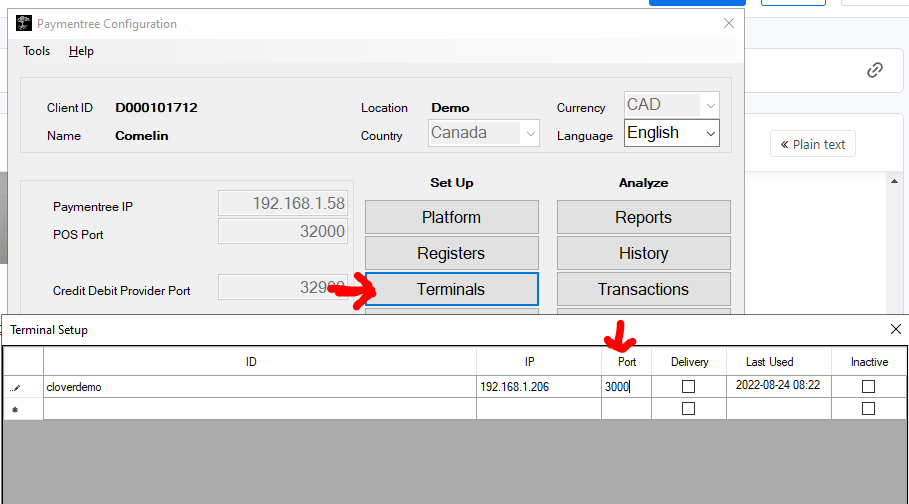Select the new row asterisk header
Image resolution: width=909 pixels, height=504 pixels.
pyautogui.click(x=15, y=409)
